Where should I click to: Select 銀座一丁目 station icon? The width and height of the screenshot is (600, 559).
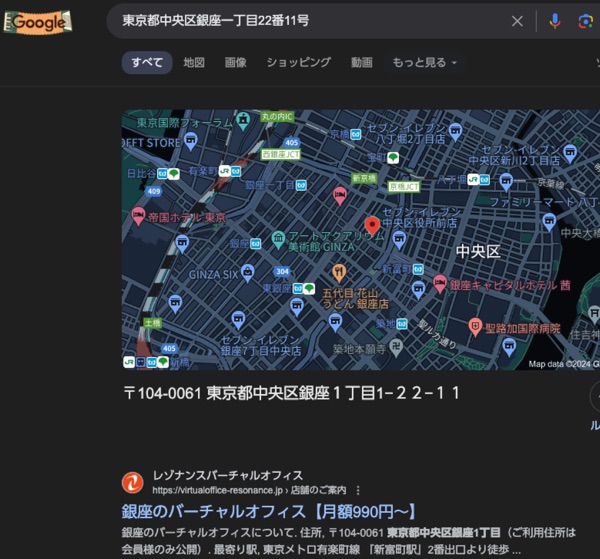click(x=301, y=186)
